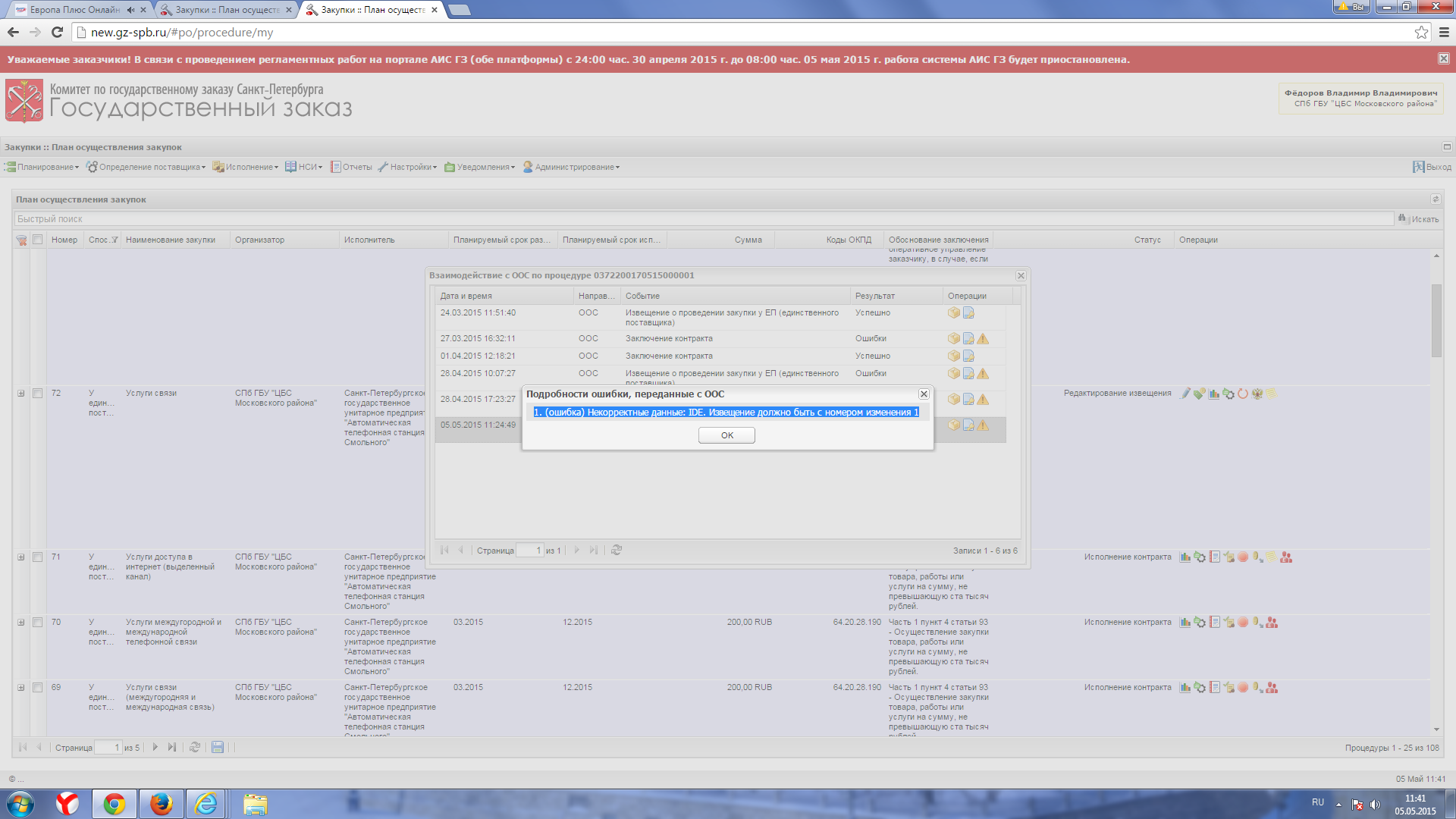Click the save icon in the main pager
Viewport: 1456px width, 819px height.
[218, 748]
